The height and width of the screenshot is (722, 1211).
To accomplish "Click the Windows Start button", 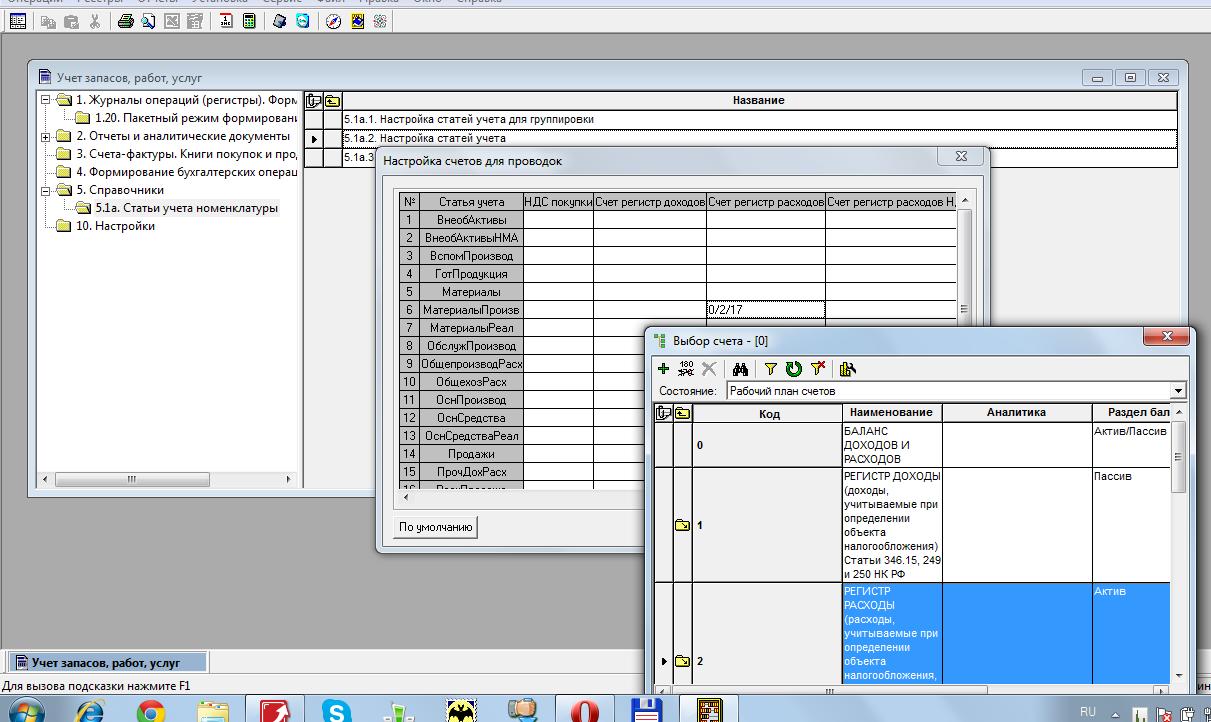I will [x=28, y=709].
